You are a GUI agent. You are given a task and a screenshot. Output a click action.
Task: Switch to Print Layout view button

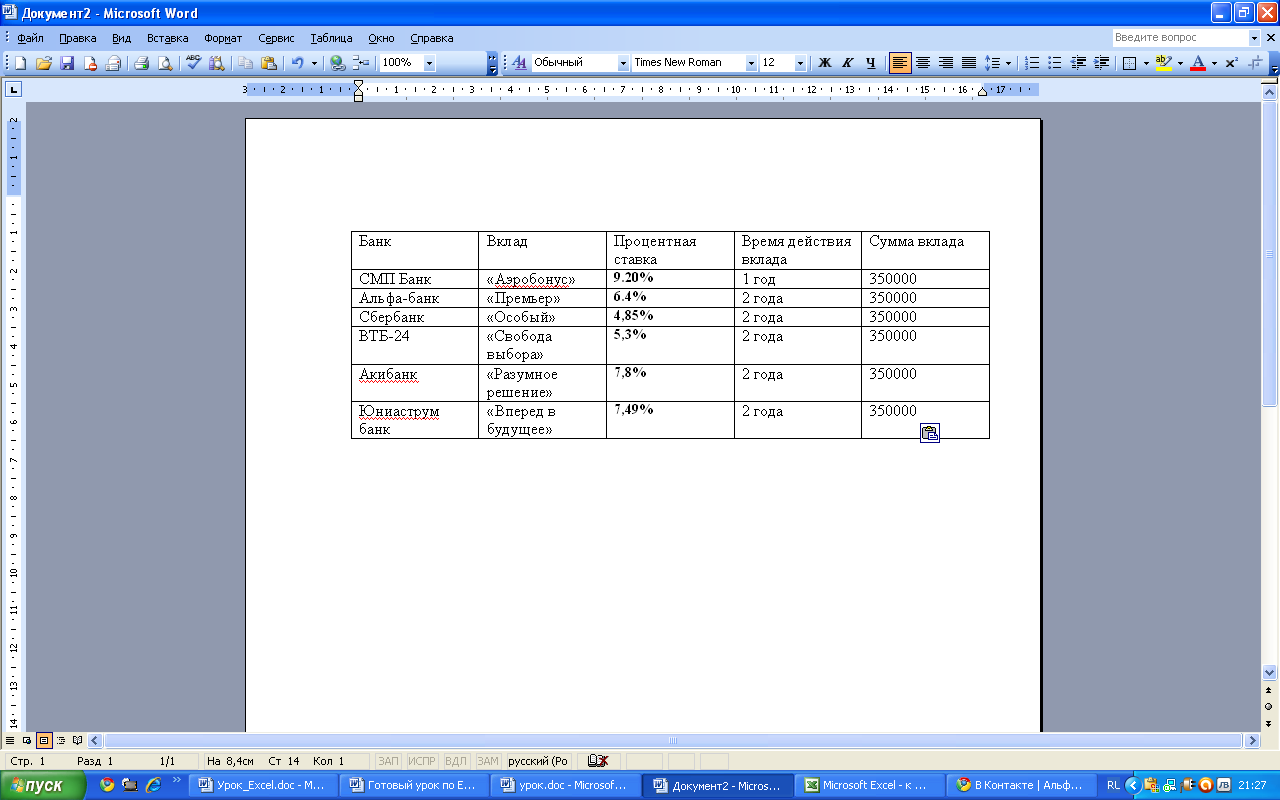tap(44, 741)
